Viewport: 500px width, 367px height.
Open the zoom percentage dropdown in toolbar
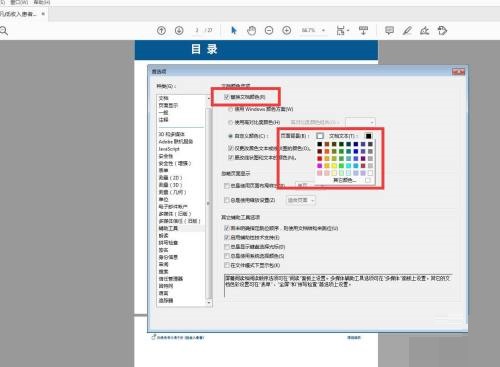313,30
